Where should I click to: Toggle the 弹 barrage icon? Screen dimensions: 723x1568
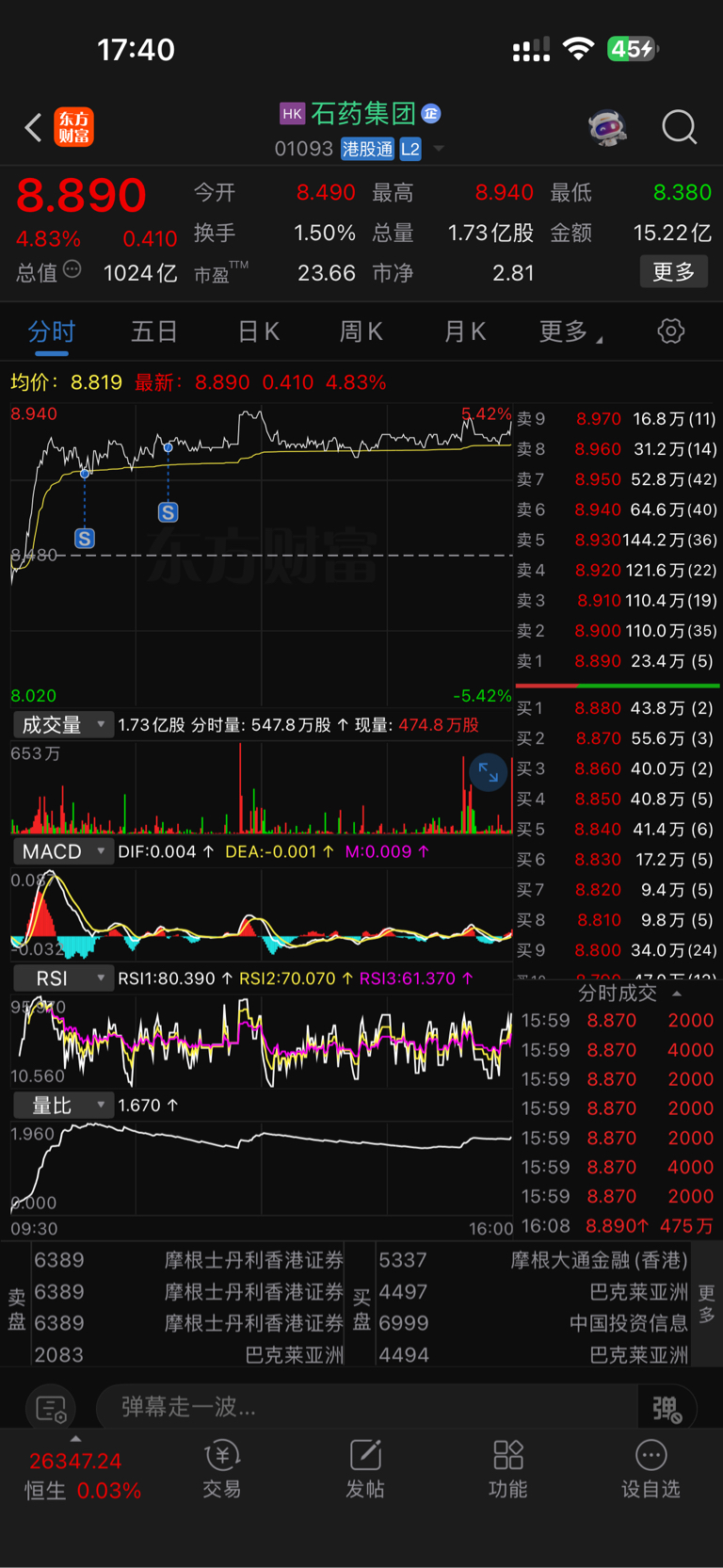click(x=667, y=1408)
